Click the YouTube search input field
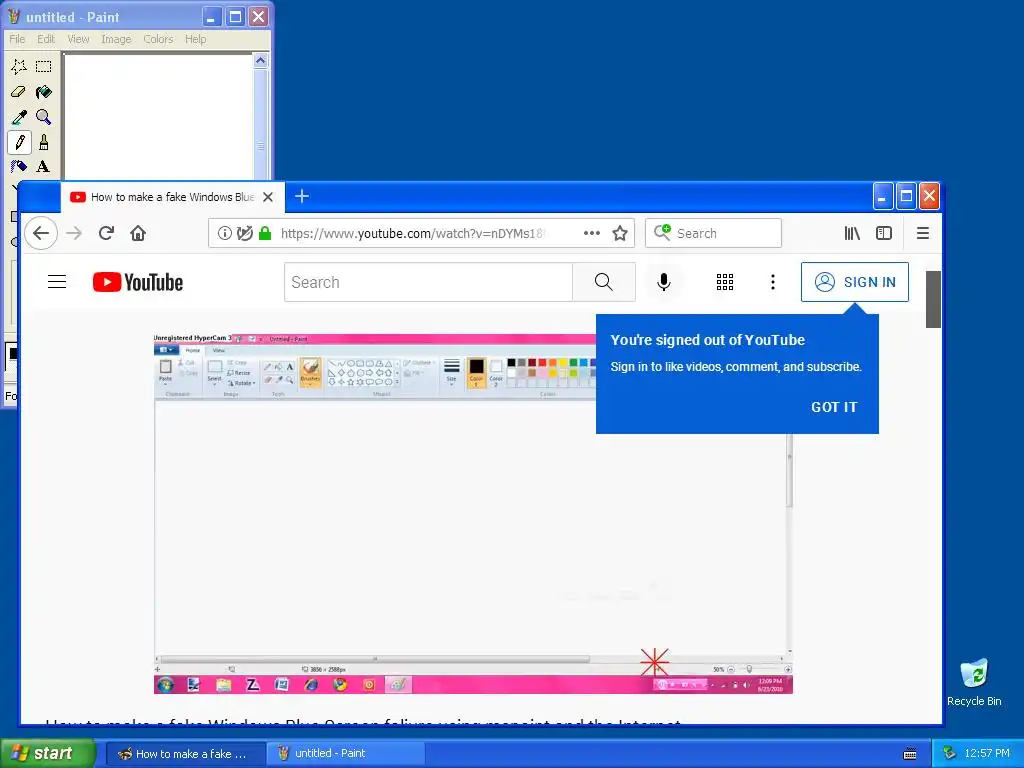 [428, 282]
